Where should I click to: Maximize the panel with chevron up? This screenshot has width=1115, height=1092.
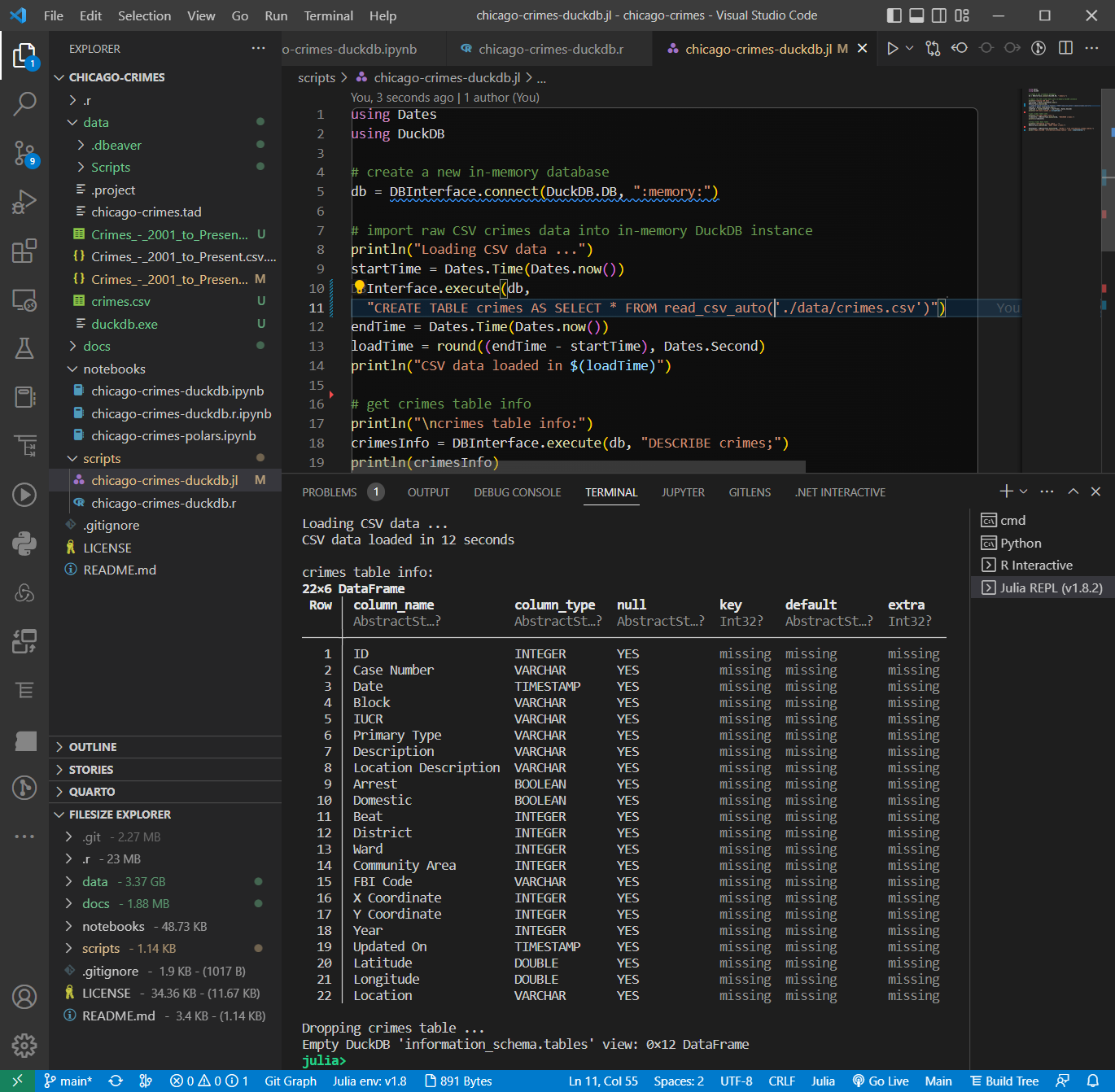1073,491
